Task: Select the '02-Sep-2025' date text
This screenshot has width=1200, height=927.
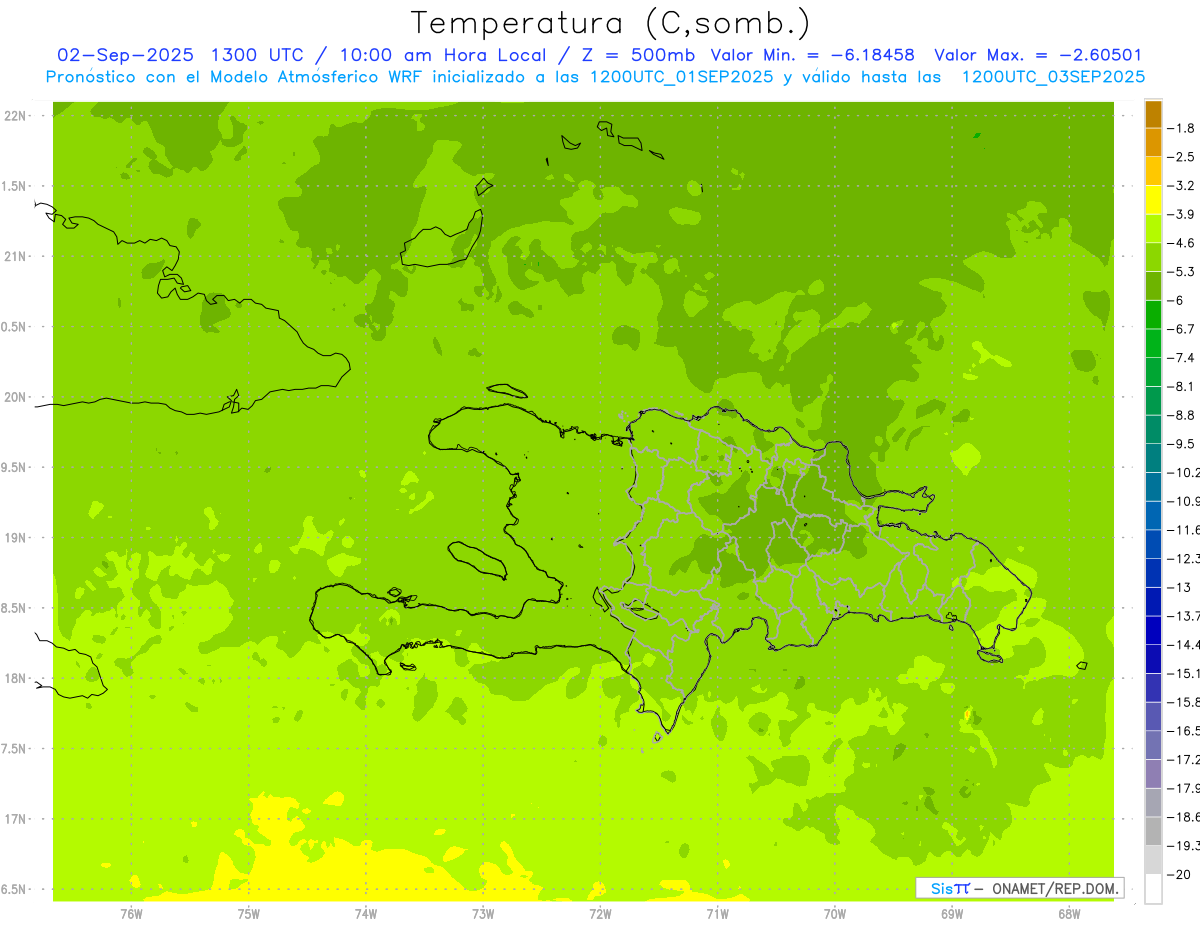Action: coord(125,56)
